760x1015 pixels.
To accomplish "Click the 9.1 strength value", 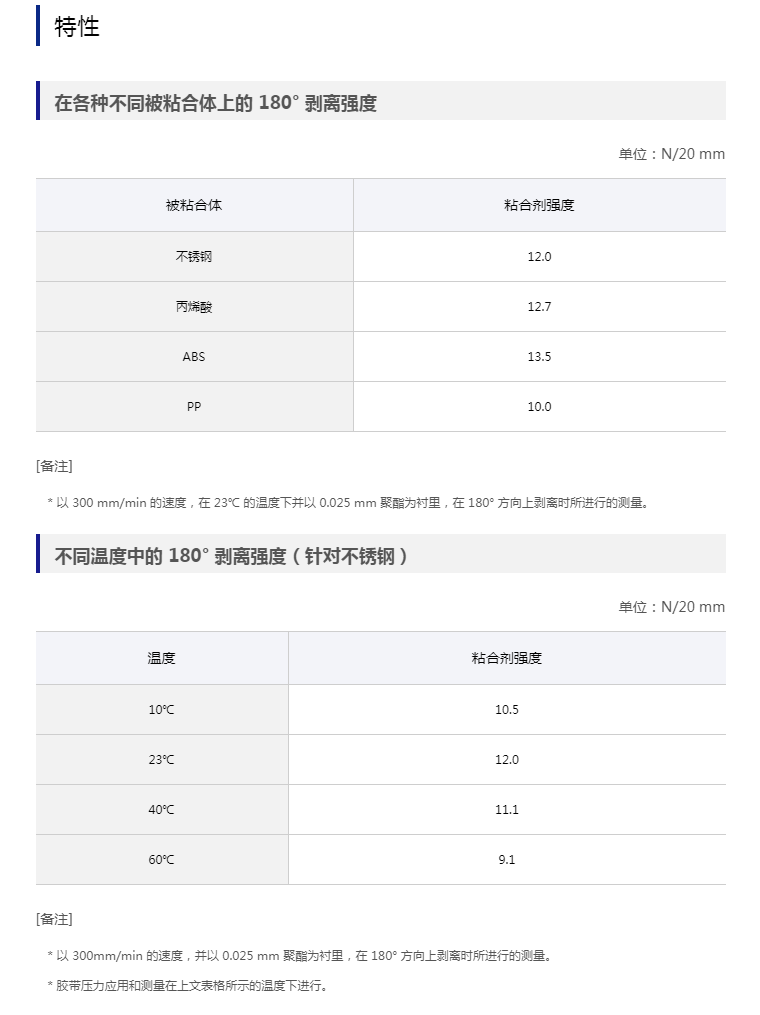I will [507, 859].
